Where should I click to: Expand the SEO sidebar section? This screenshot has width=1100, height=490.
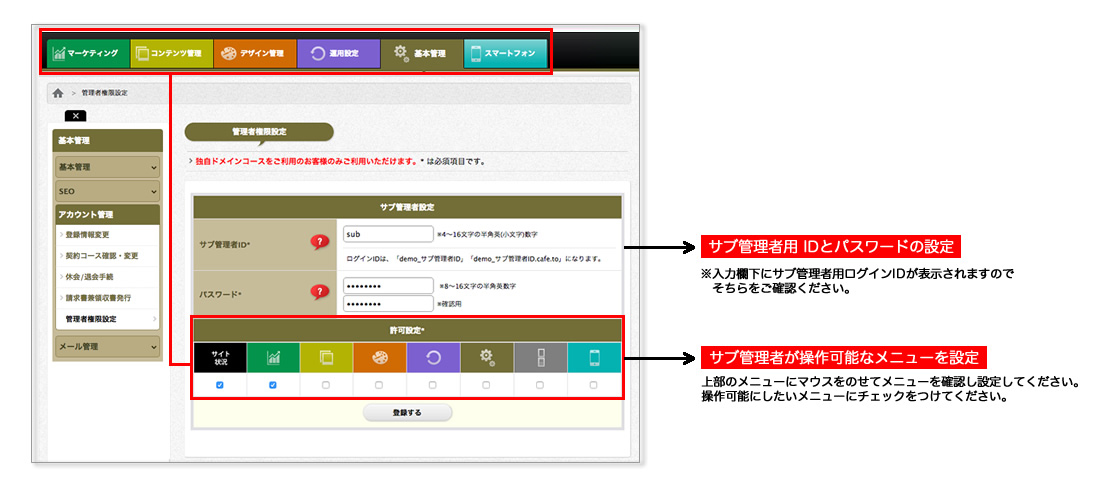click(107, 191)
